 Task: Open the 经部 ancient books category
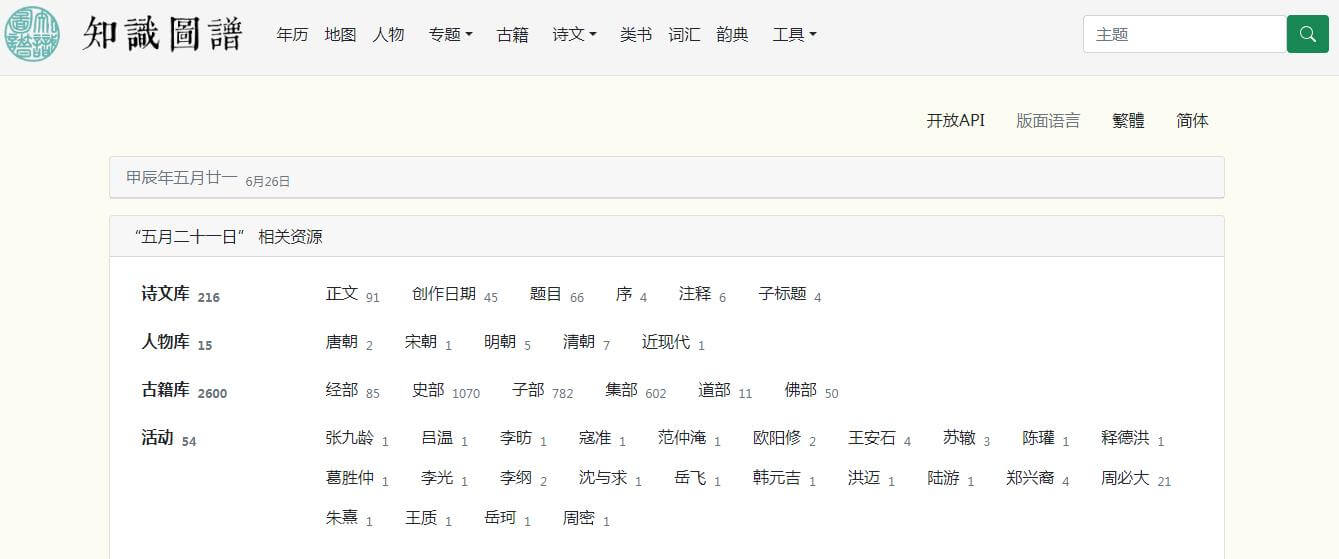click(342, 390)
